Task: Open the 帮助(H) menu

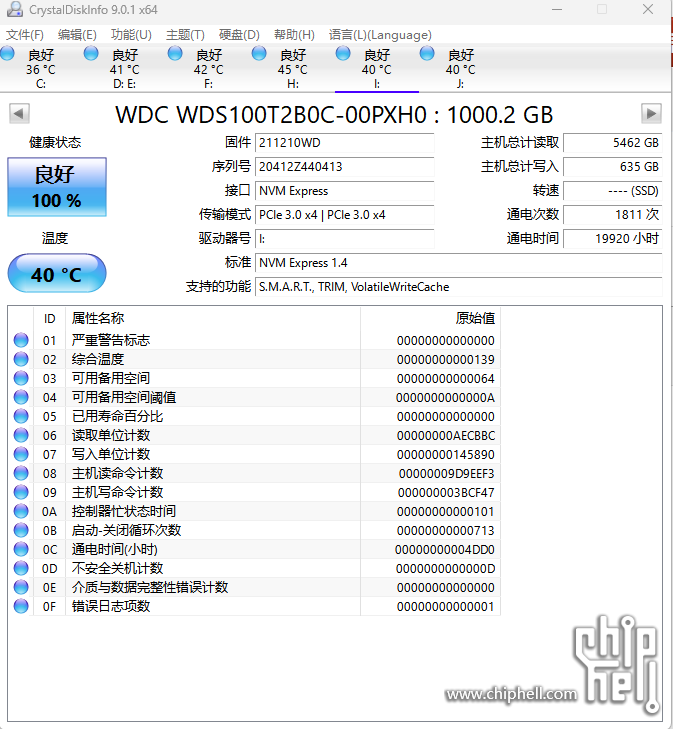Action: tap(294, 35)
